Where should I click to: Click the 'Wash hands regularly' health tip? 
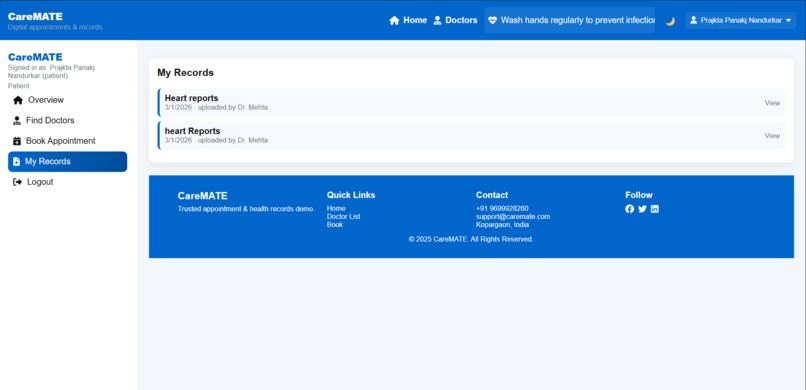coord(570,21)
